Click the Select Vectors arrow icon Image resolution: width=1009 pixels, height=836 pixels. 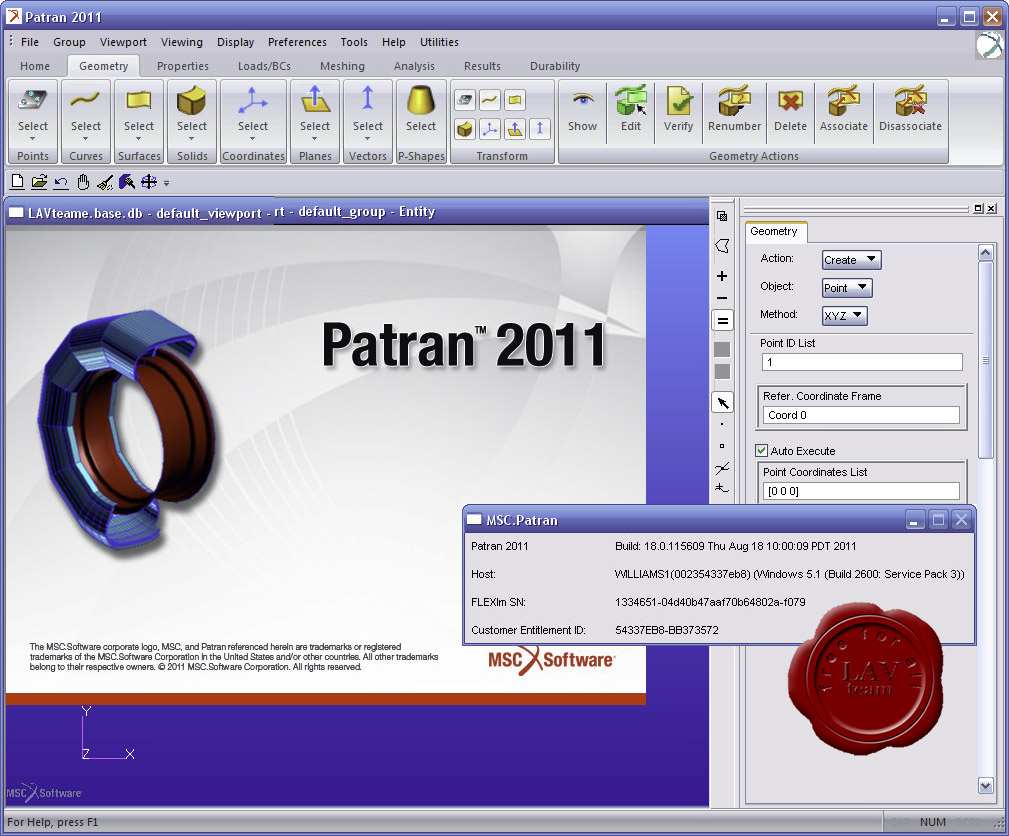367,100
